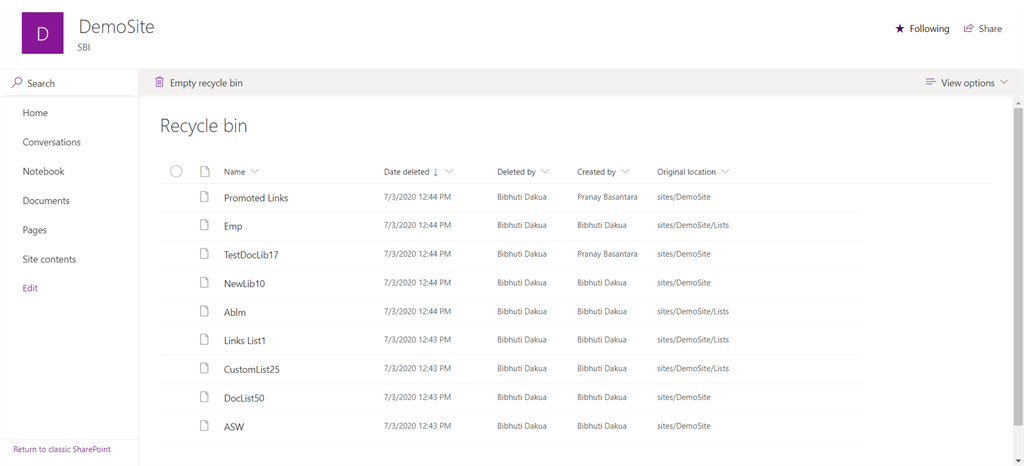This screenshot has width=1024, height=466.
Task: Click file icon of NewLib10 row
Action: 204,283
